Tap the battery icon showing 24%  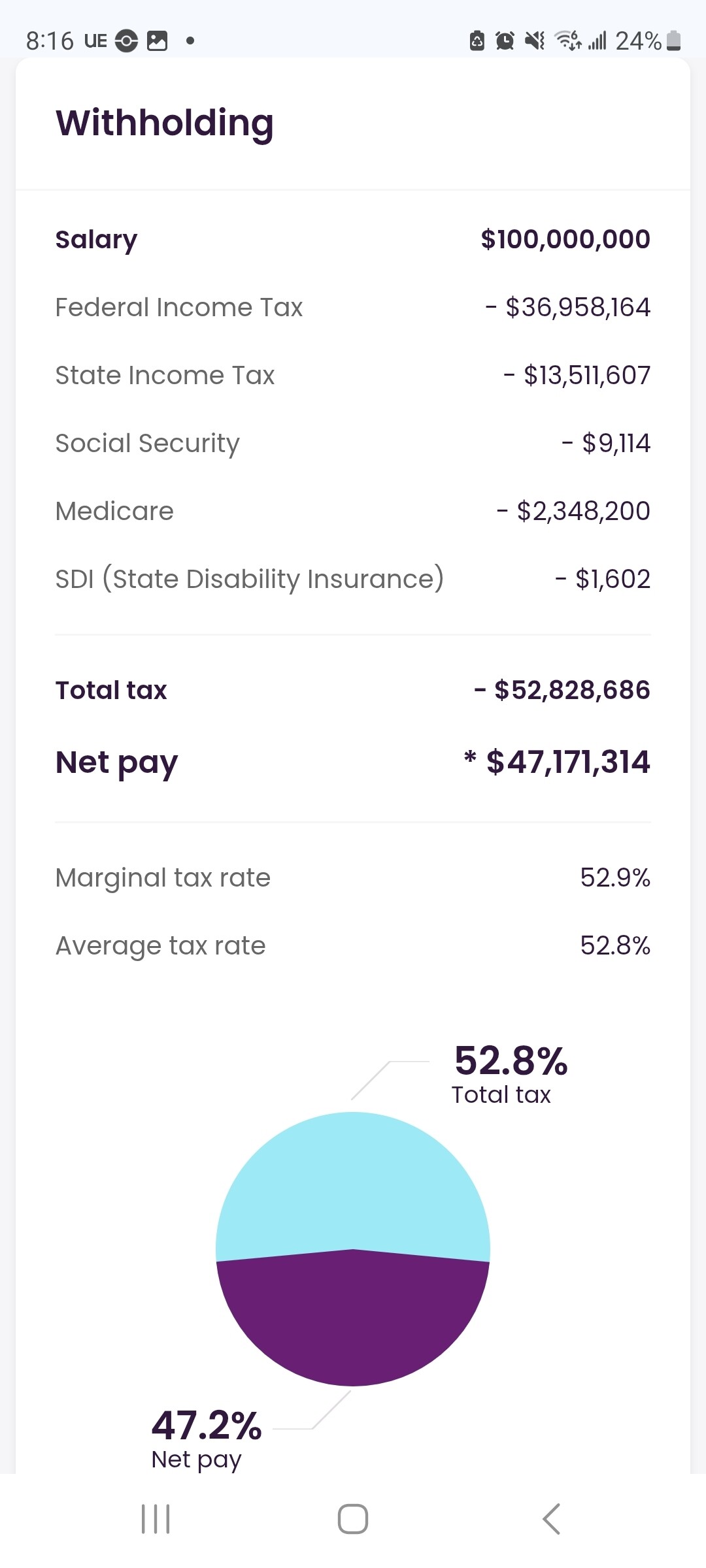pyautogui.click(x=674, y=41)
